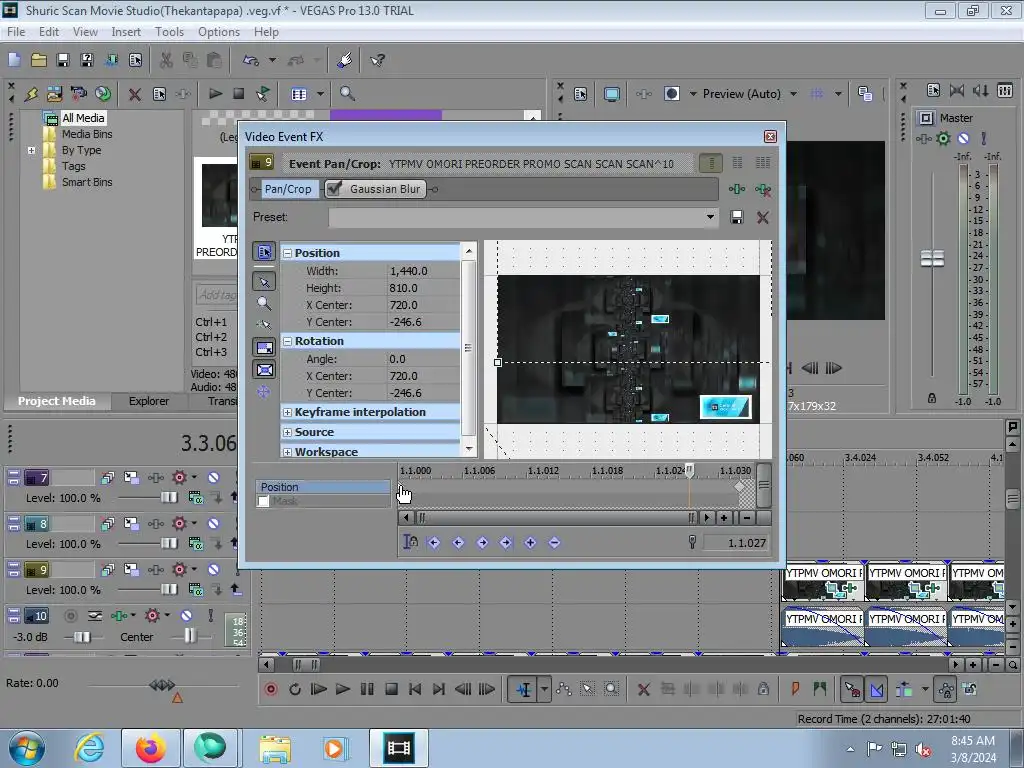Click the Pan/Crop plug-in button
This screenshot has height=768, width=1024.
point(287,189)
